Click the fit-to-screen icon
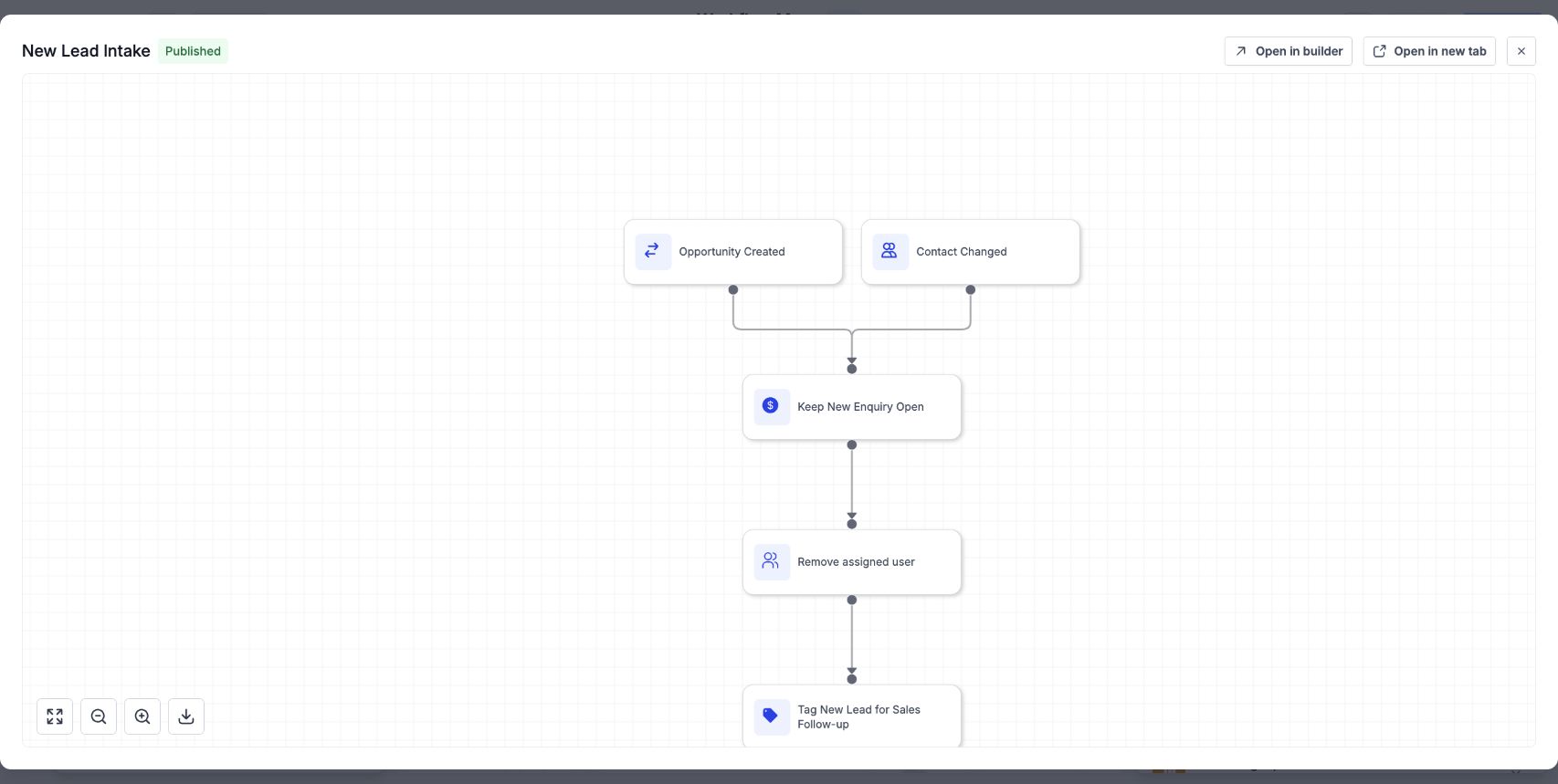 (55, 716)
